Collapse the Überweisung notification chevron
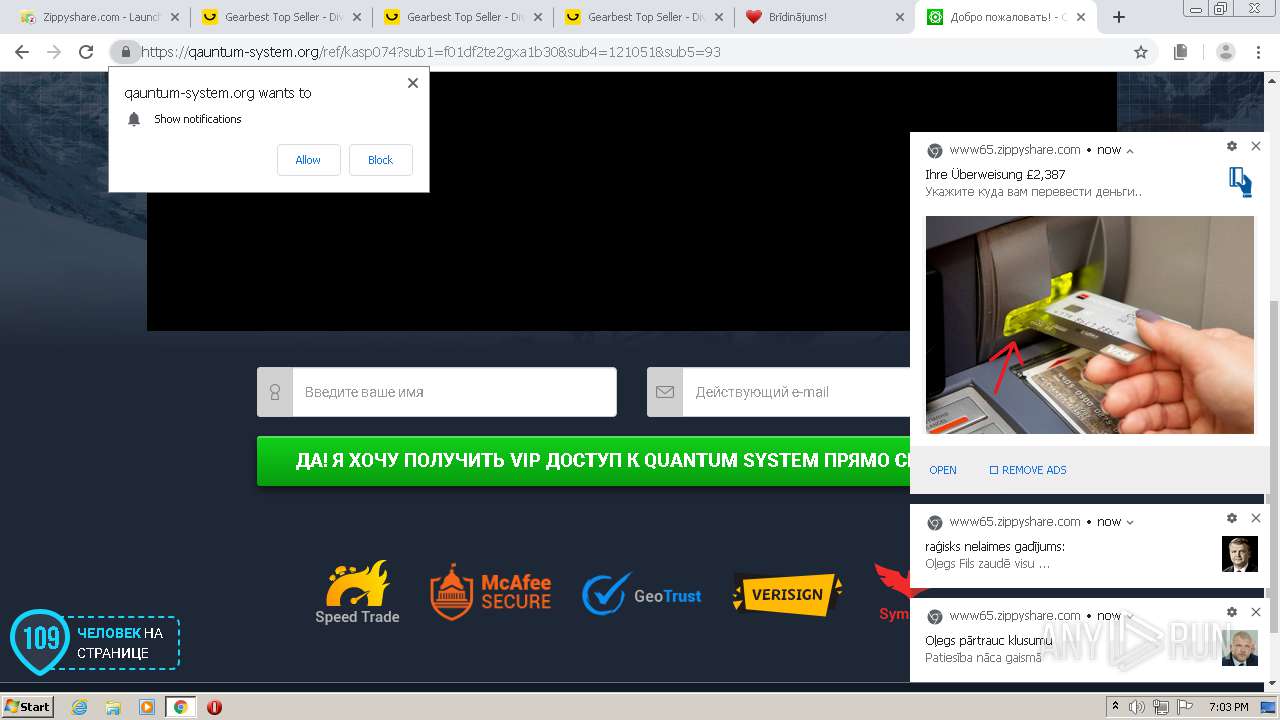1280x720 pixels. click(1130, 151)
